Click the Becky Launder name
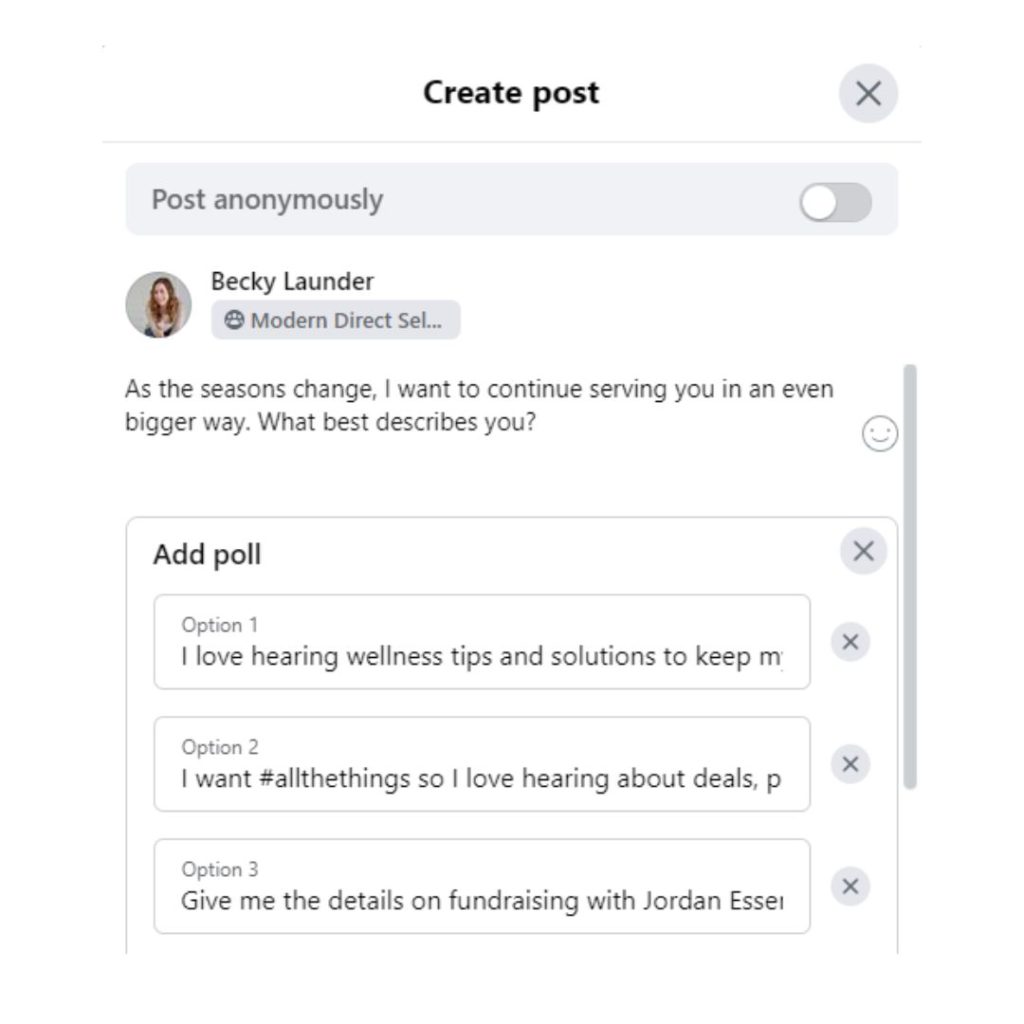 coord(292,282)
